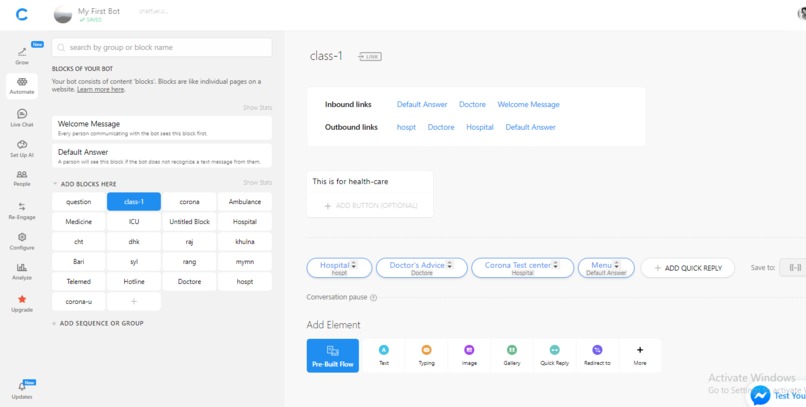Follow inbound link Welcome Message
Viewport: 806px width, 407px height.
(x=528, y=104)
